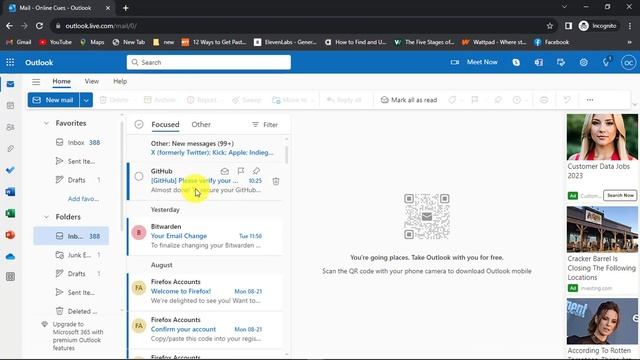Open the account avatar OC
This screenshot has height=360, width=640.
coord(629,62)
